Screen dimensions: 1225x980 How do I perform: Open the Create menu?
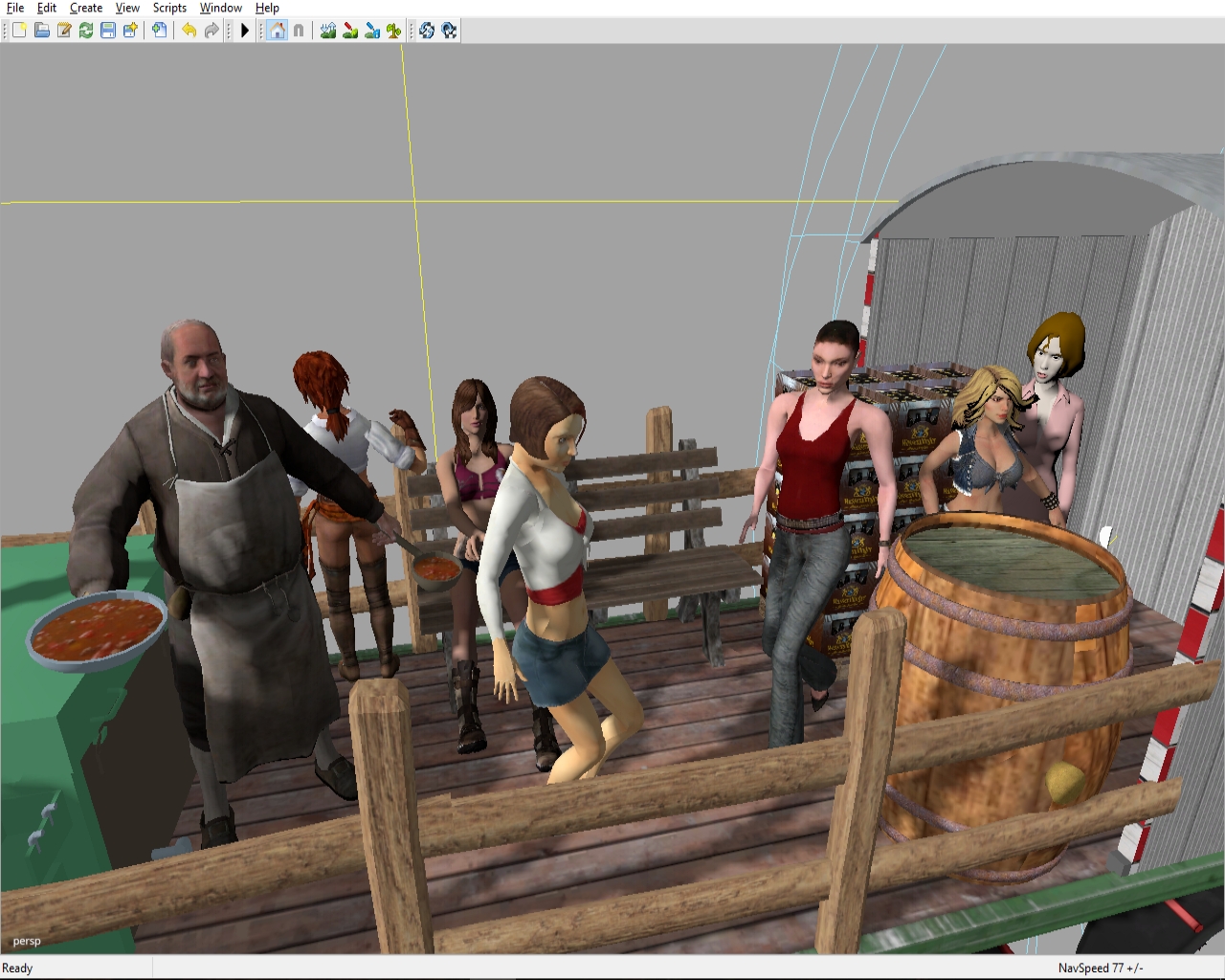85,8
